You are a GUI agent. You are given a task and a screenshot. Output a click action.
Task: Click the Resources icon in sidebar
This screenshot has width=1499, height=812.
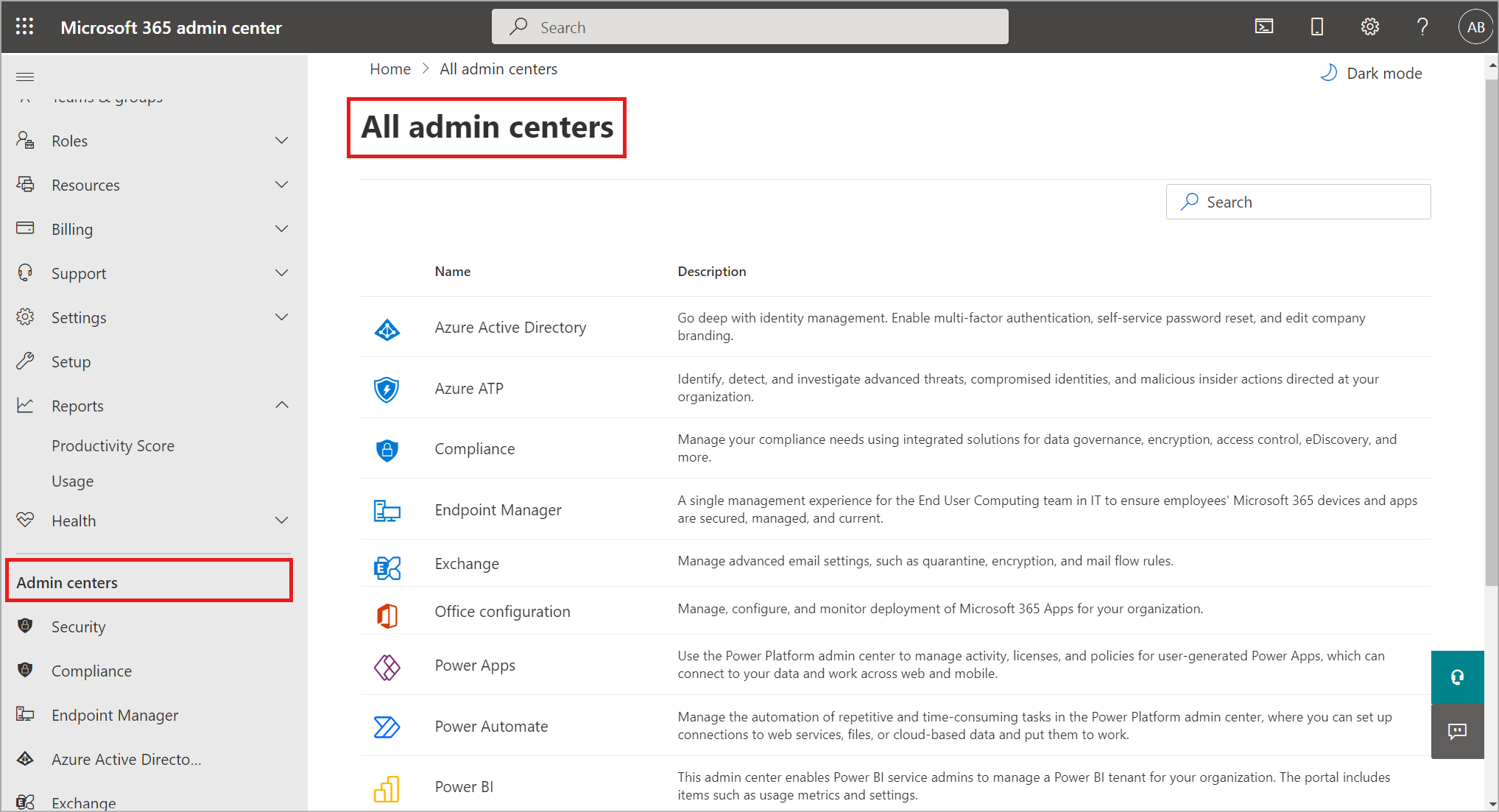(25, 184)
